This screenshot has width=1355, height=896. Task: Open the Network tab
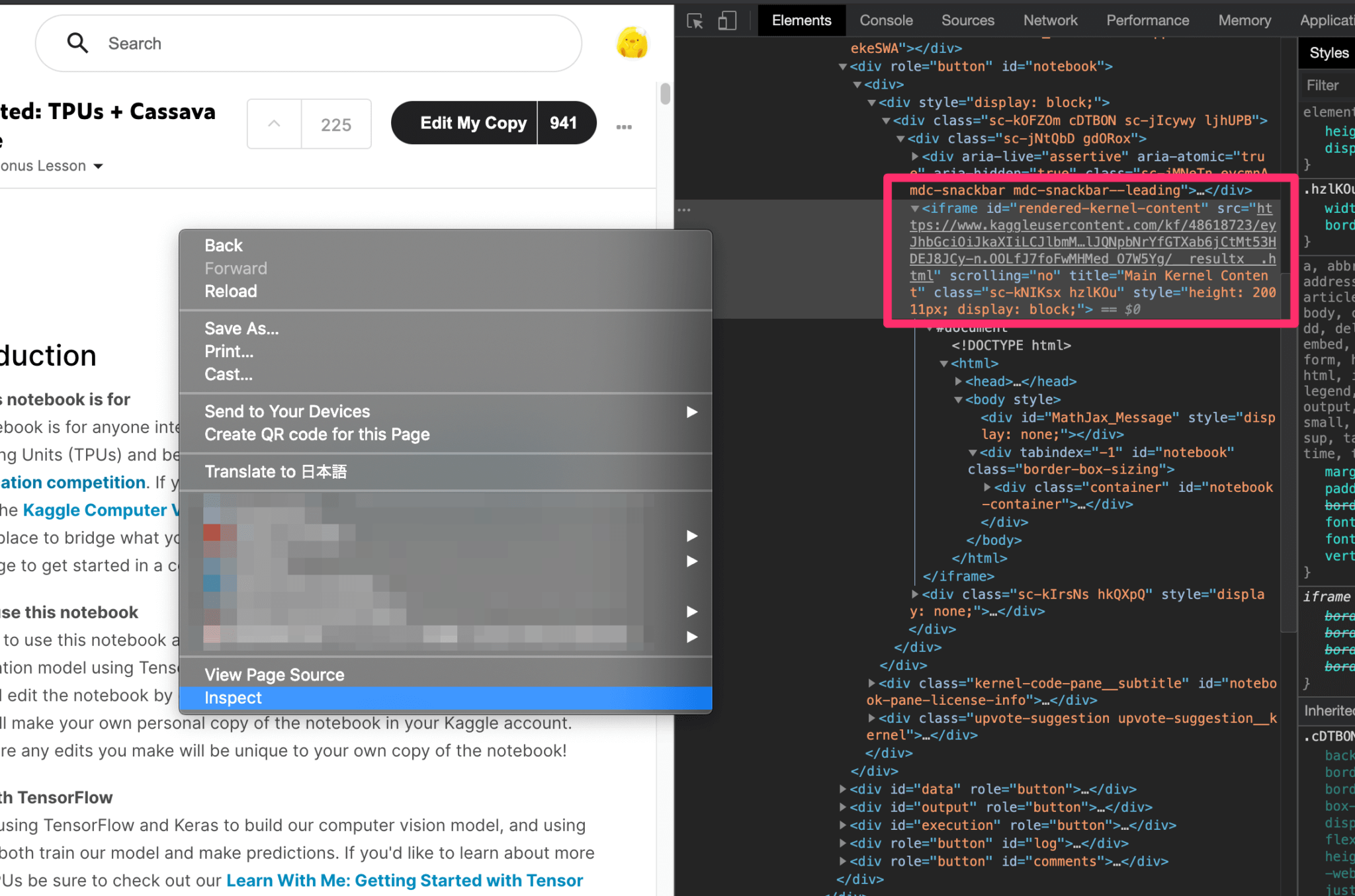click(1050, 20)
